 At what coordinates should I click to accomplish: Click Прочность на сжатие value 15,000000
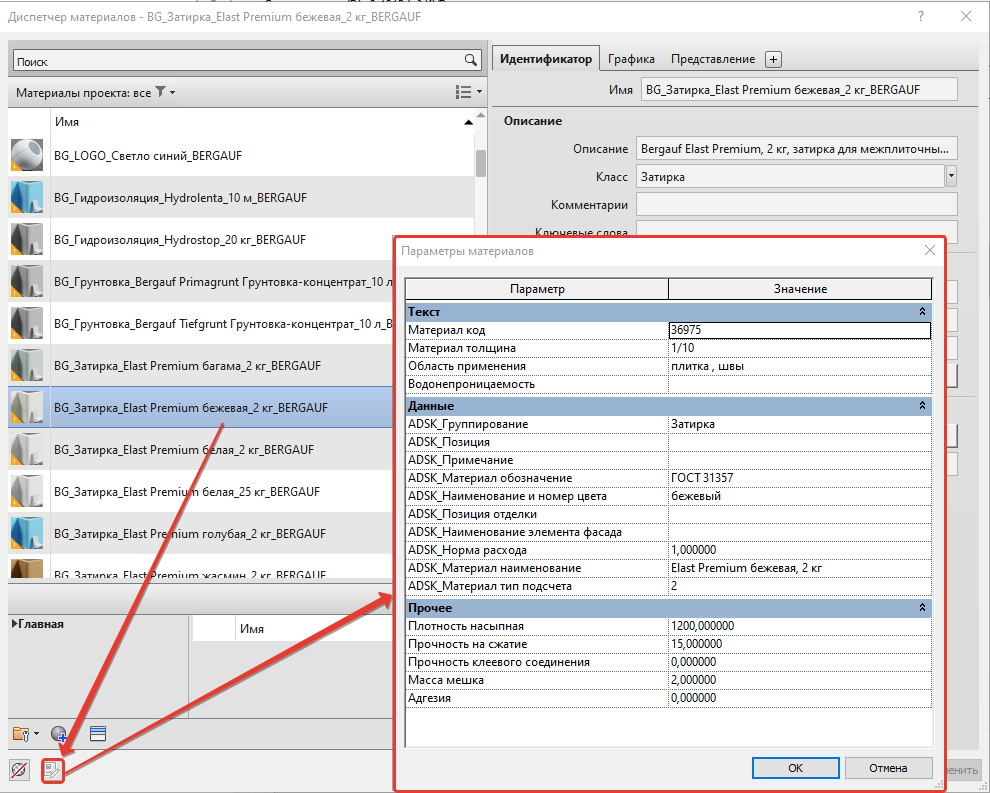tap(799, 644)
